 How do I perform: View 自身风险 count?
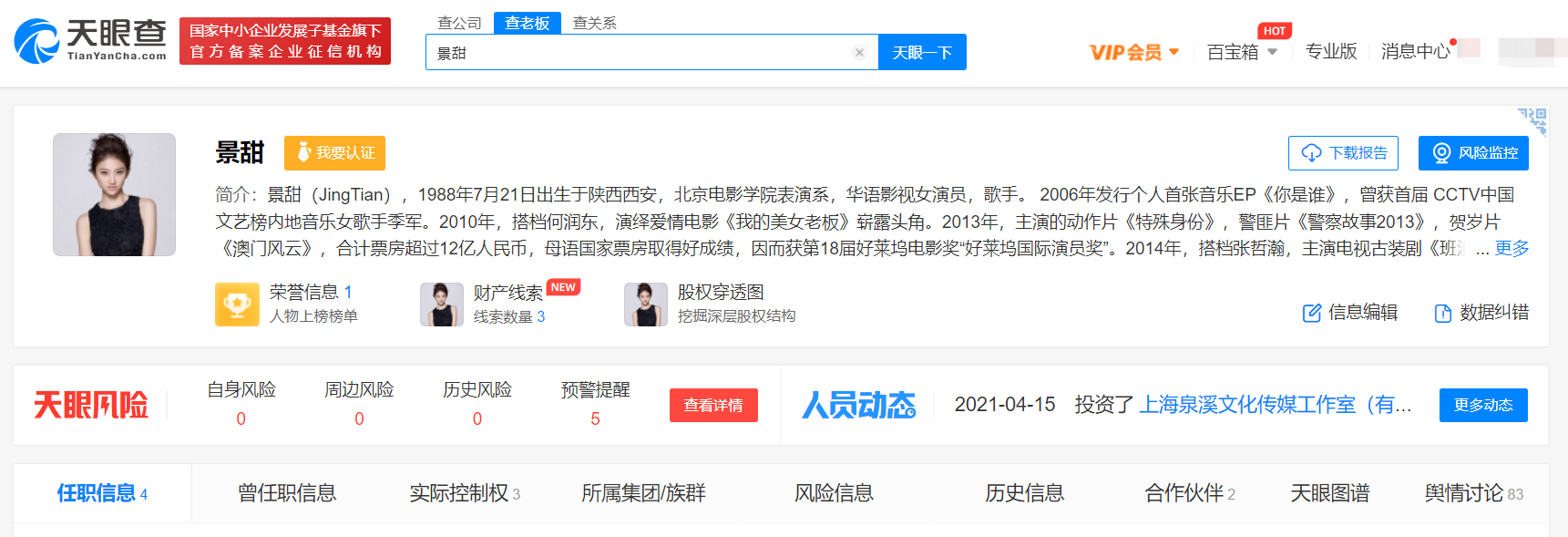click(241, 418)
